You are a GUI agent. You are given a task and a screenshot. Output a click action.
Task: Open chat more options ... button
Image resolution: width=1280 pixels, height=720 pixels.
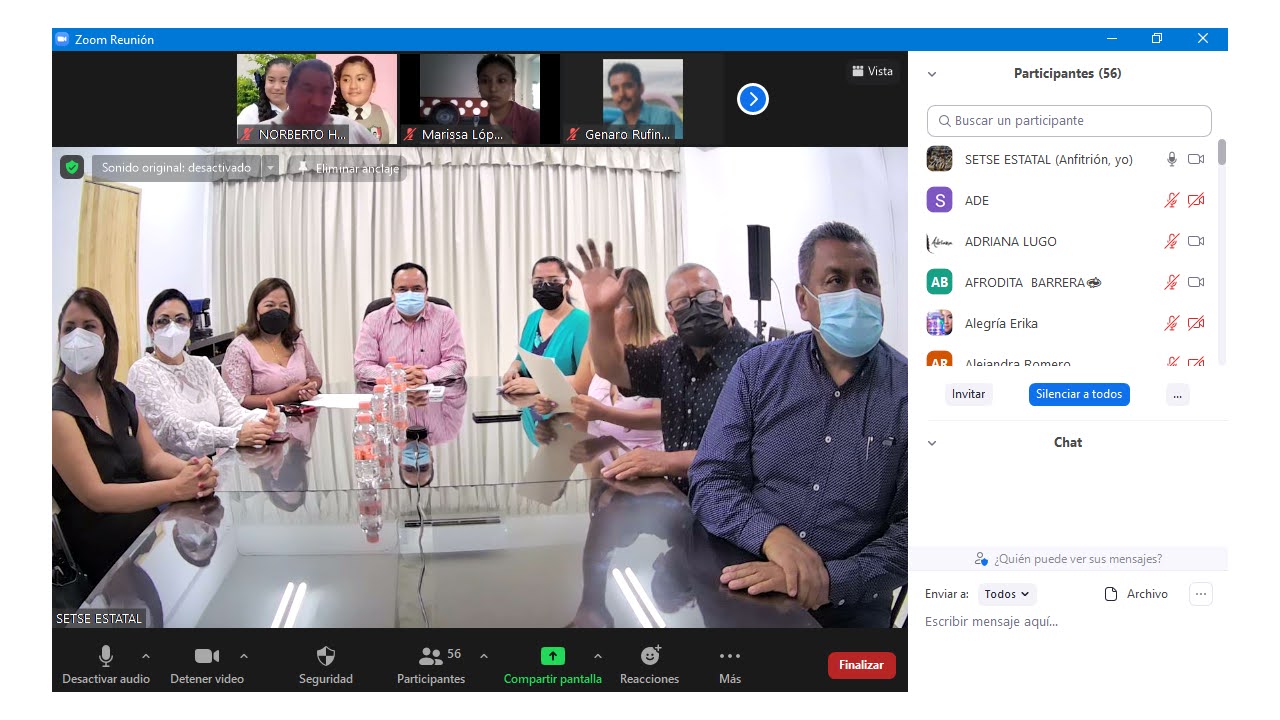[1201, 594]
